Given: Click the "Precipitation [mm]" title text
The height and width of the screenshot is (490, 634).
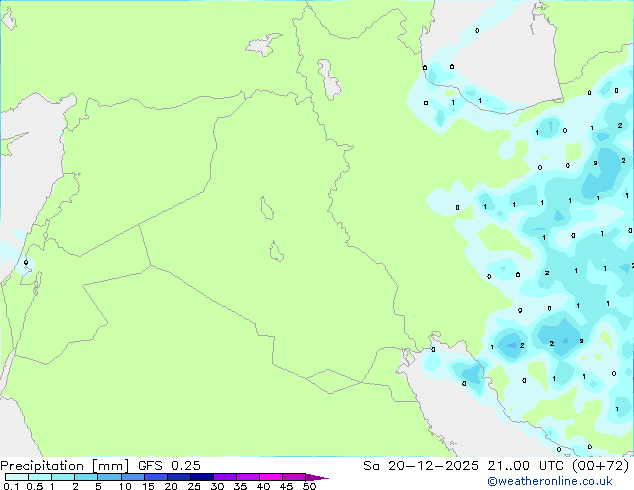Looking at the screenshot, I should (65, 466).
